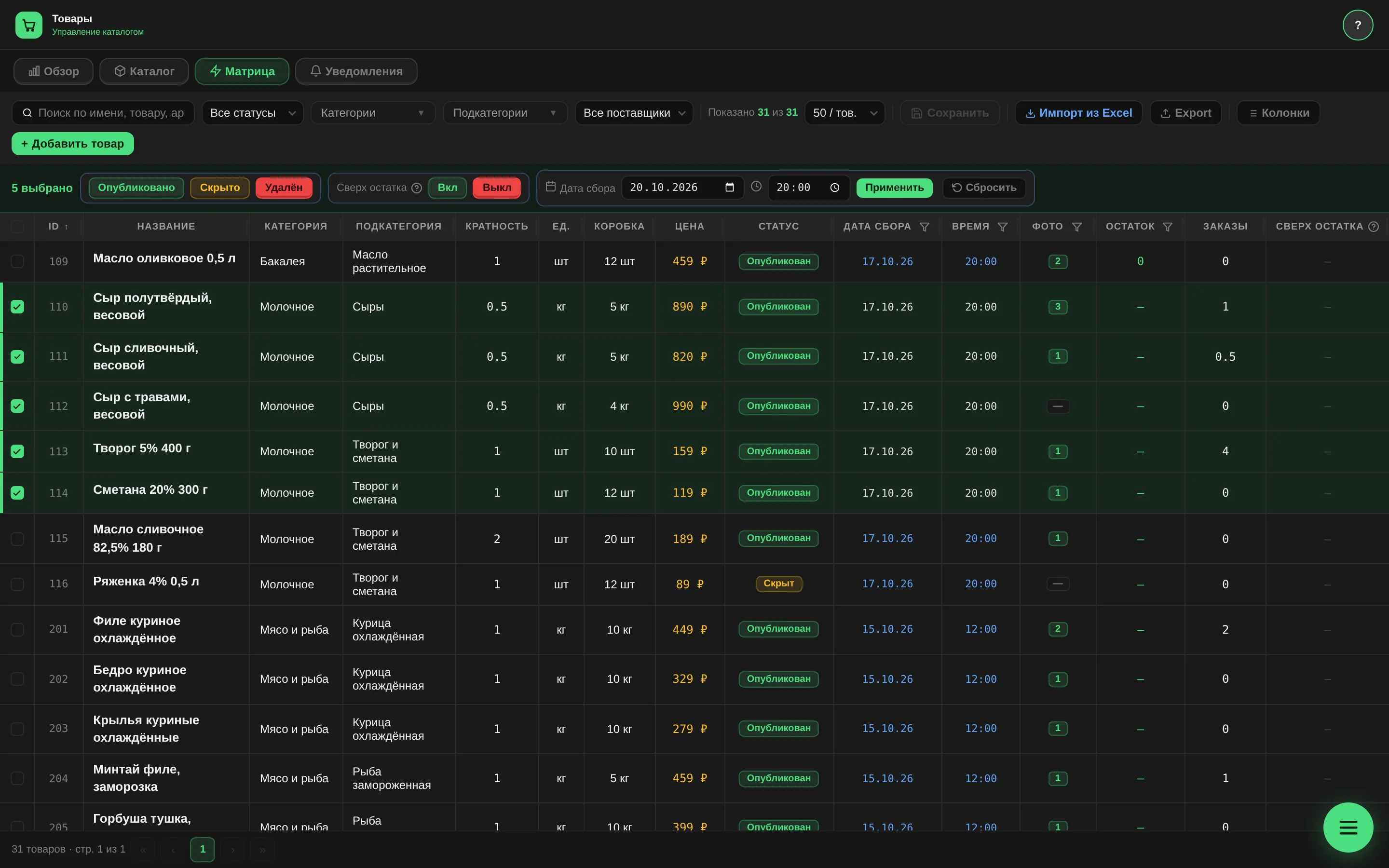Focus the product search field
1389x868 pixels.
tap(103, 113)
